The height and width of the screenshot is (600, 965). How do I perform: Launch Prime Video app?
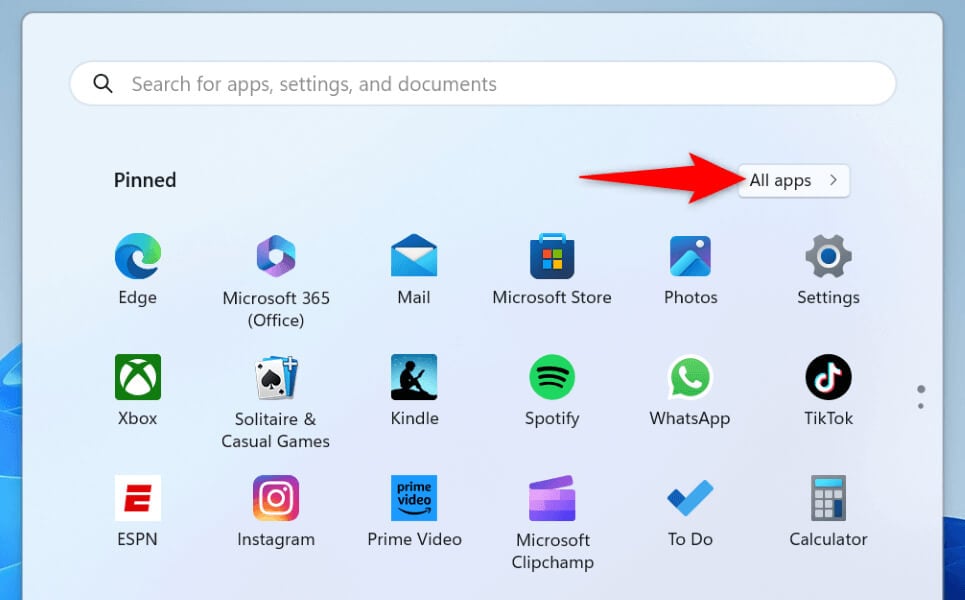[x=414, y=498]
